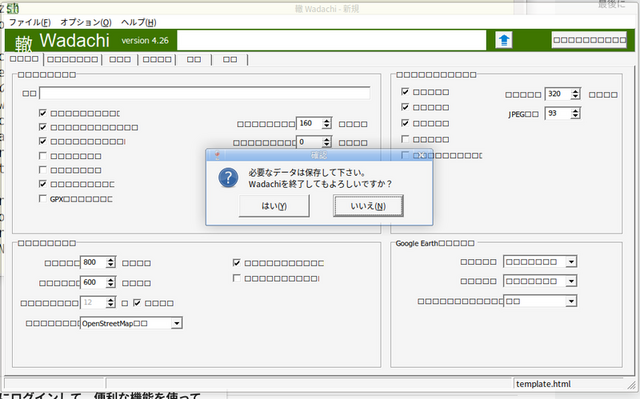640x399 pixels.
Task: Open the ファイル(F) menu
Action: click(x=30, y=22)
